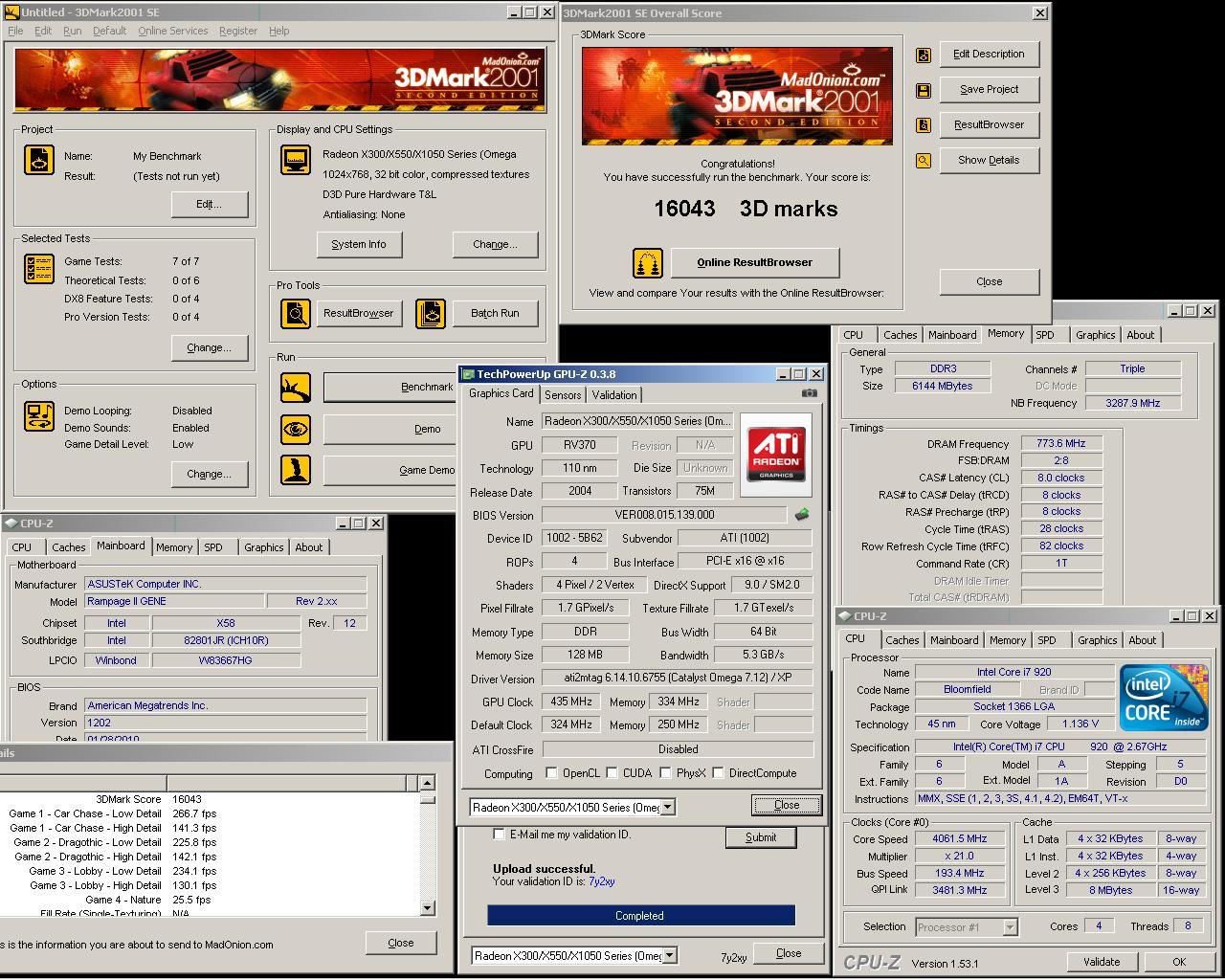
Task: Open the GPU selection dropdown in GPU-Z
Action: tap(668, 807)
